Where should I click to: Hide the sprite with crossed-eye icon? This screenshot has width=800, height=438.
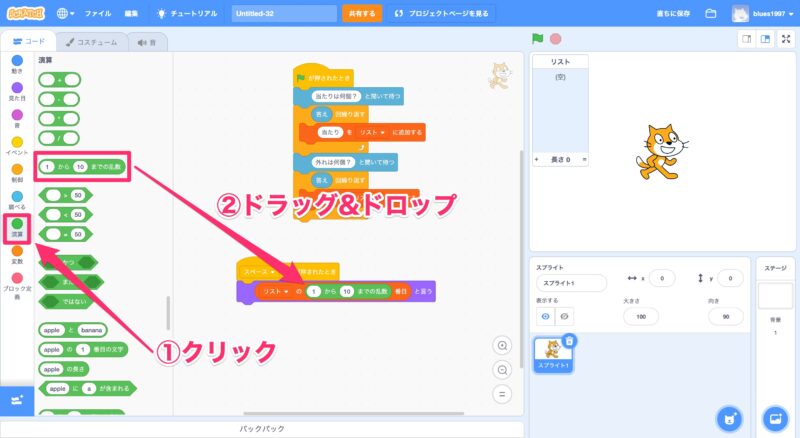click(x=565, y=316)
